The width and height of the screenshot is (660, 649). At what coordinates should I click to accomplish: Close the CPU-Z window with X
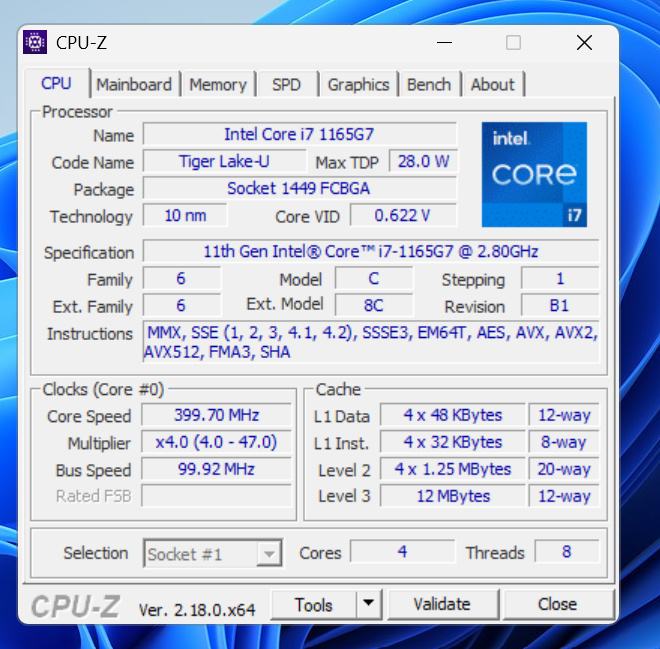[x=584, y=43]
